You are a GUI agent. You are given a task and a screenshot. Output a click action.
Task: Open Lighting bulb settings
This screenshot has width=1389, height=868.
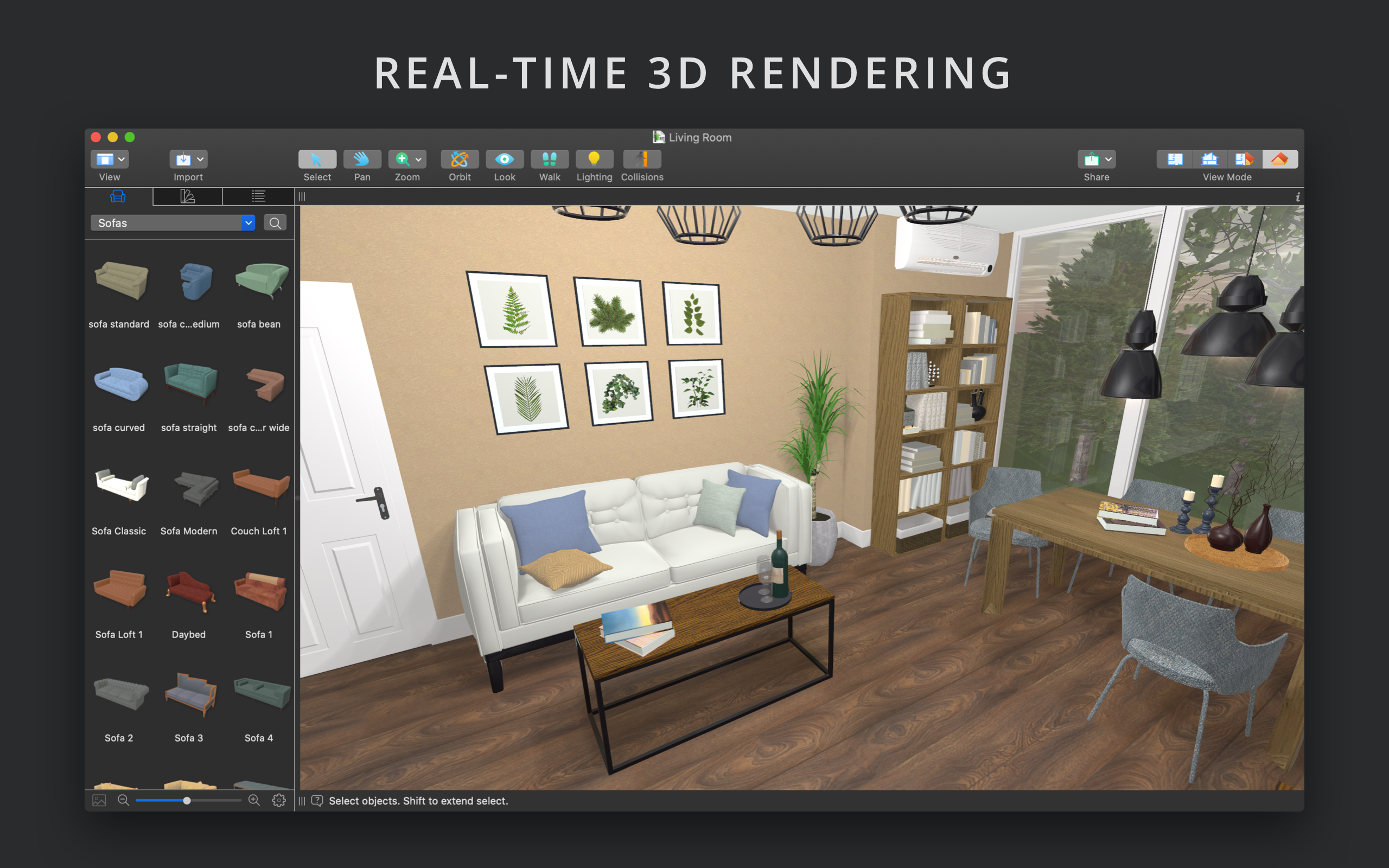coord(594,159)
